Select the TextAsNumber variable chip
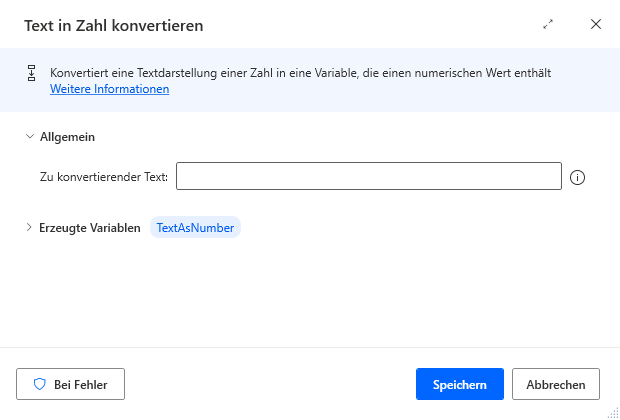Viewport: 620px width, 420px height. pos(195,227)
